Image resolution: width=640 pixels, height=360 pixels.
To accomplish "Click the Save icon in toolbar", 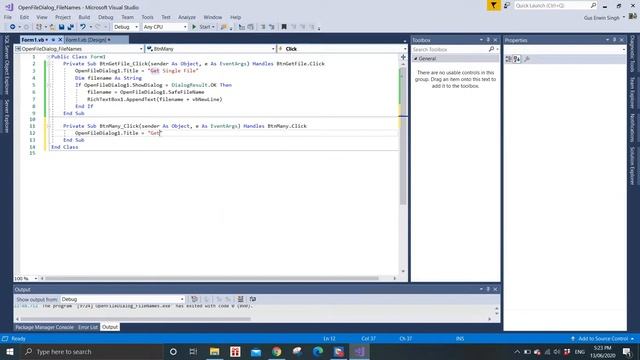I will (62, 27).
